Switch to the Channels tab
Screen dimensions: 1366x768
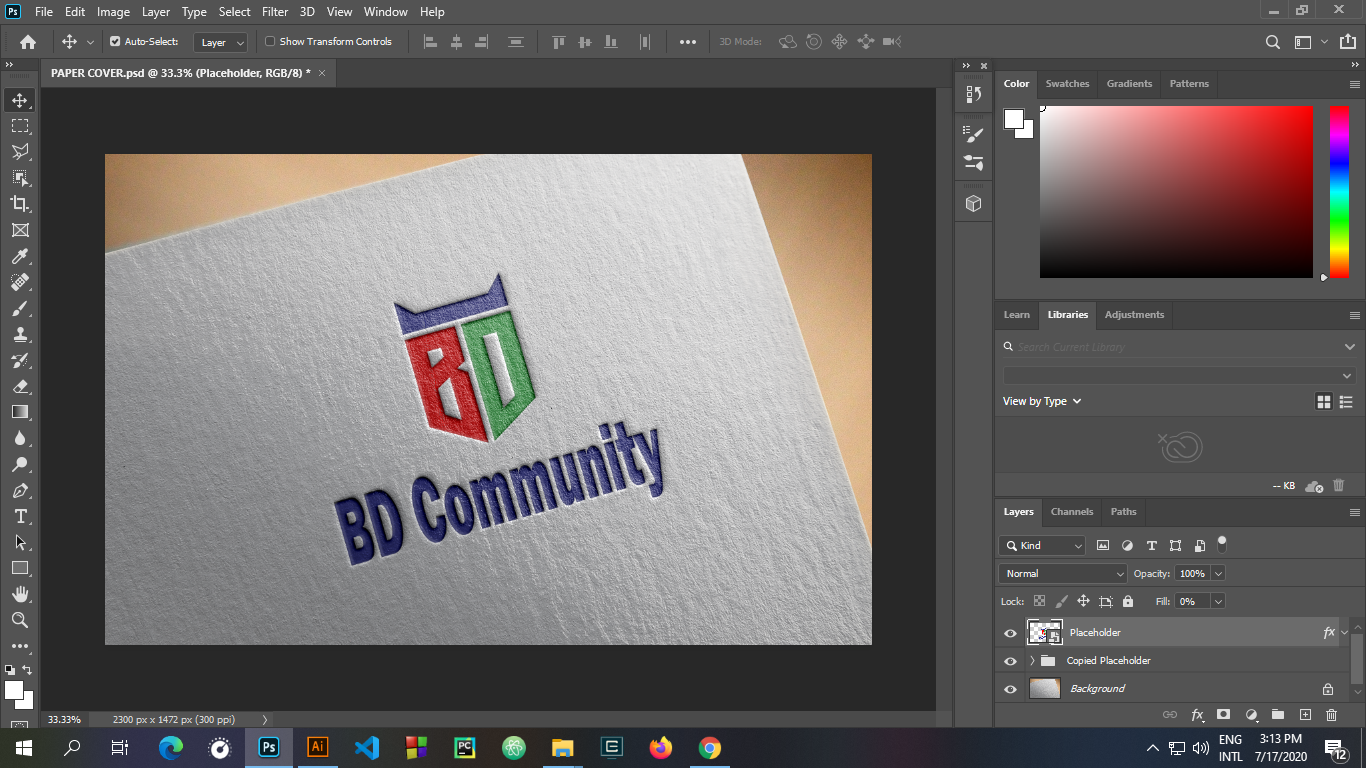point(1072,512)
